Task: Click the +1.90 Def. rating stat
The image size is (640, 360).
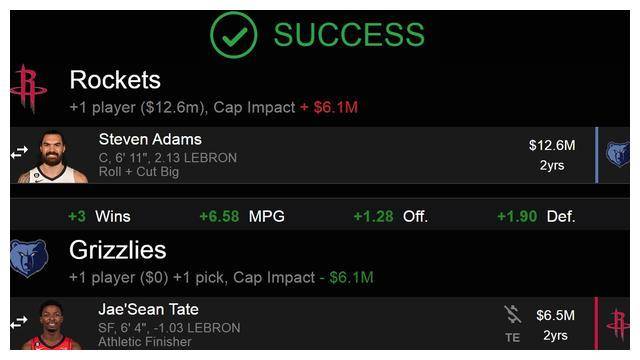Action: [x=536, y=216]
